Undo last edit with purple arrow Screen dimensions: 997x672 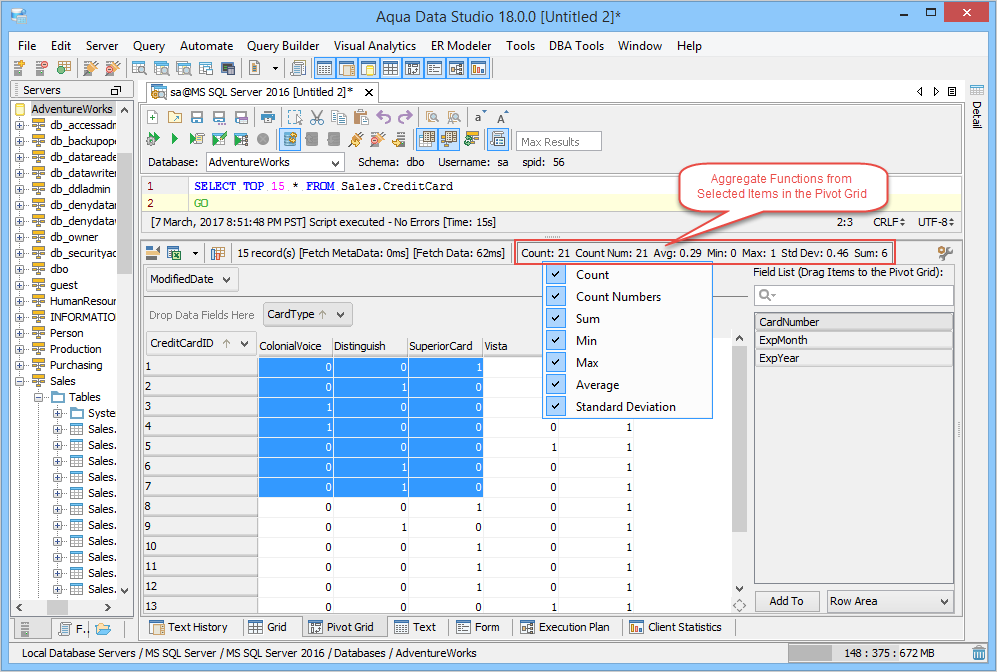pyautogui.click(x=383, y=118)
